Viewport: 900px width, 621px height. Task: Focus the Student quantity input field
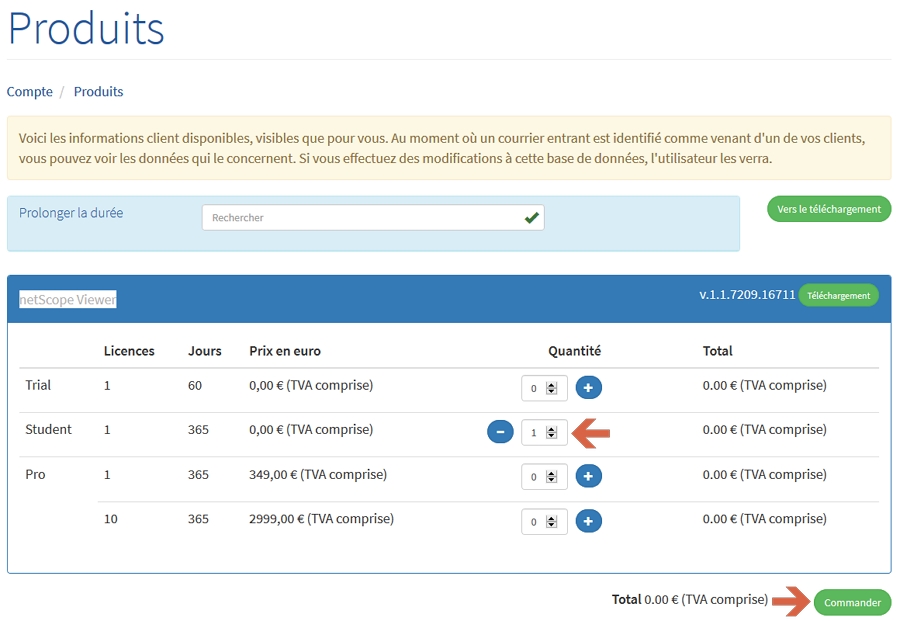[544, 433]
